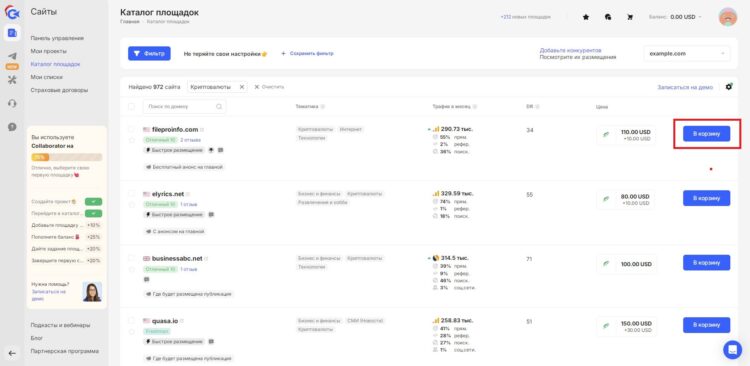750x366 pixels.
Task: Open the example.com competitor dropdown
Action: tap(687, 54)
